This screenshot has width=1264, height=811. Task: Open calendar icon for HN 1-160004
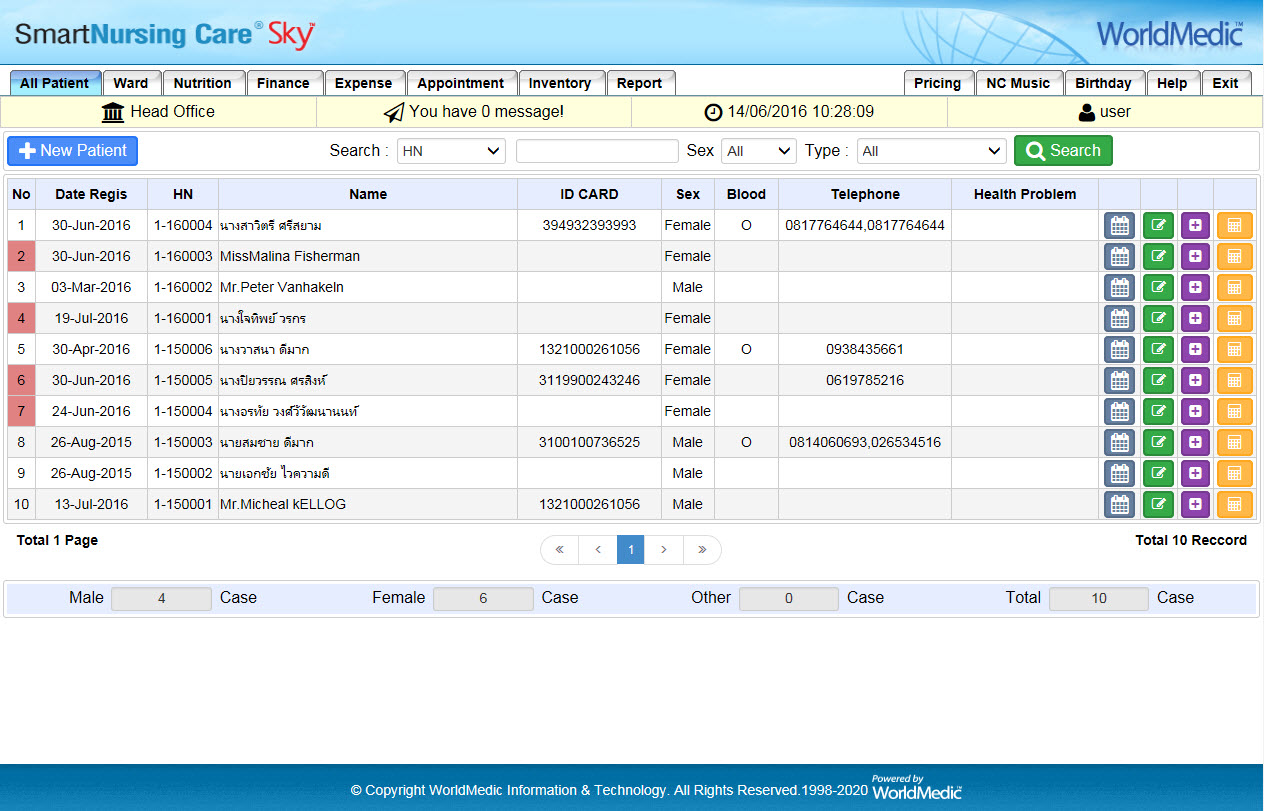point(1119,226)
